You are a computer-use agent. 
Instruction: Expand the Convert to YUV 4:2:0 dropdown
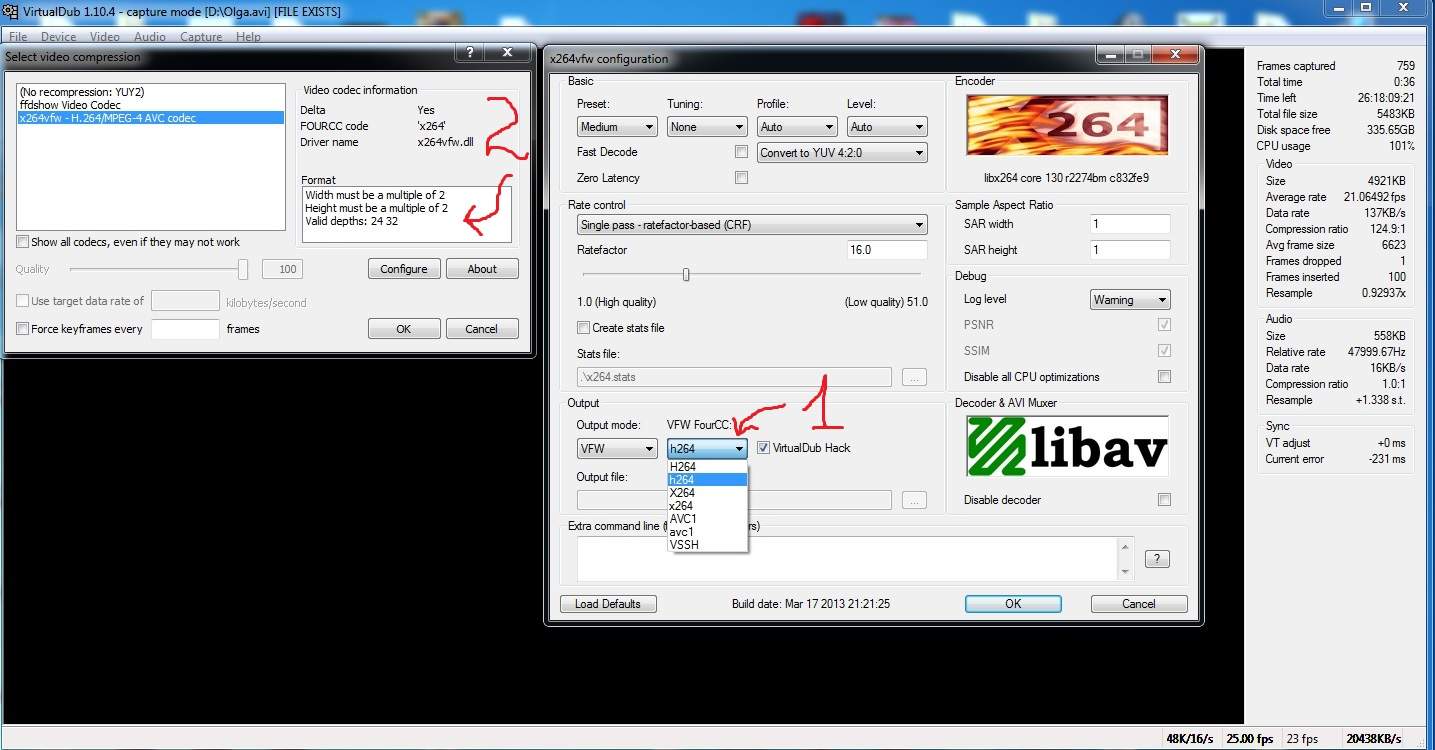[x=842, y=153]
